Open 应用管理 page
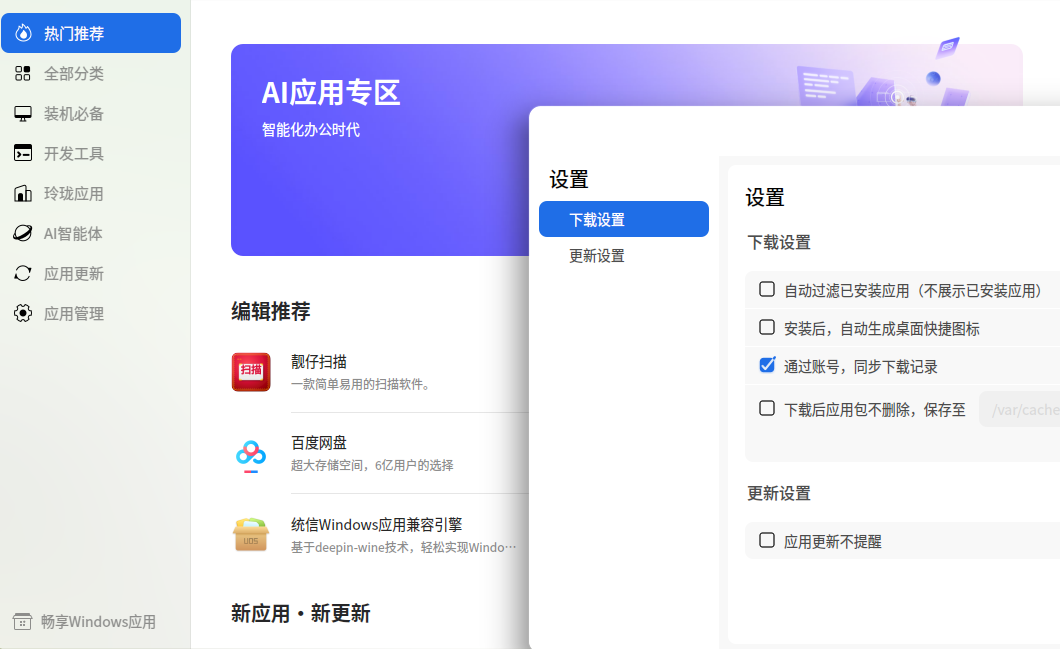 coord(91,313)
